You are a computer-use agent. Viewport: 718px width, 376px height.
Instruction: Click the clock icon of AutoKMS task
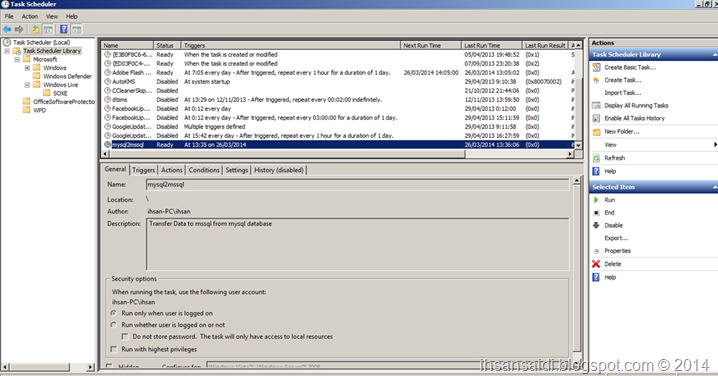point(108,82)
